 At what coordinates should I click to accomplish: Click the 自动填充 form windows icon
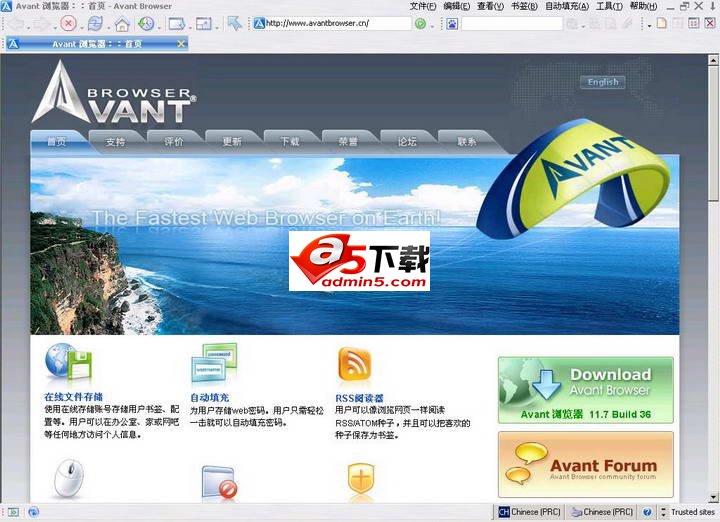pos(214,363)
